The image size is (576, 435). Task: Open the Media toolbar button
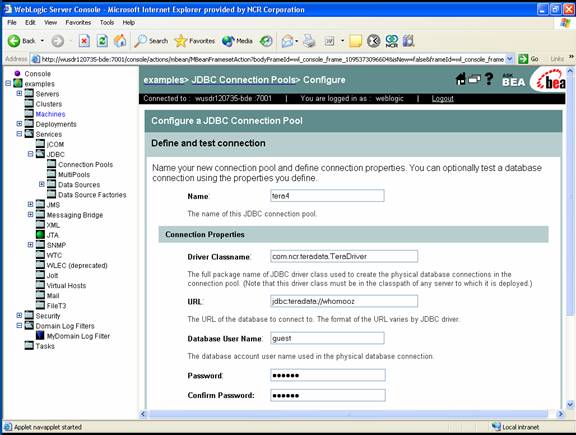[237, 41]
